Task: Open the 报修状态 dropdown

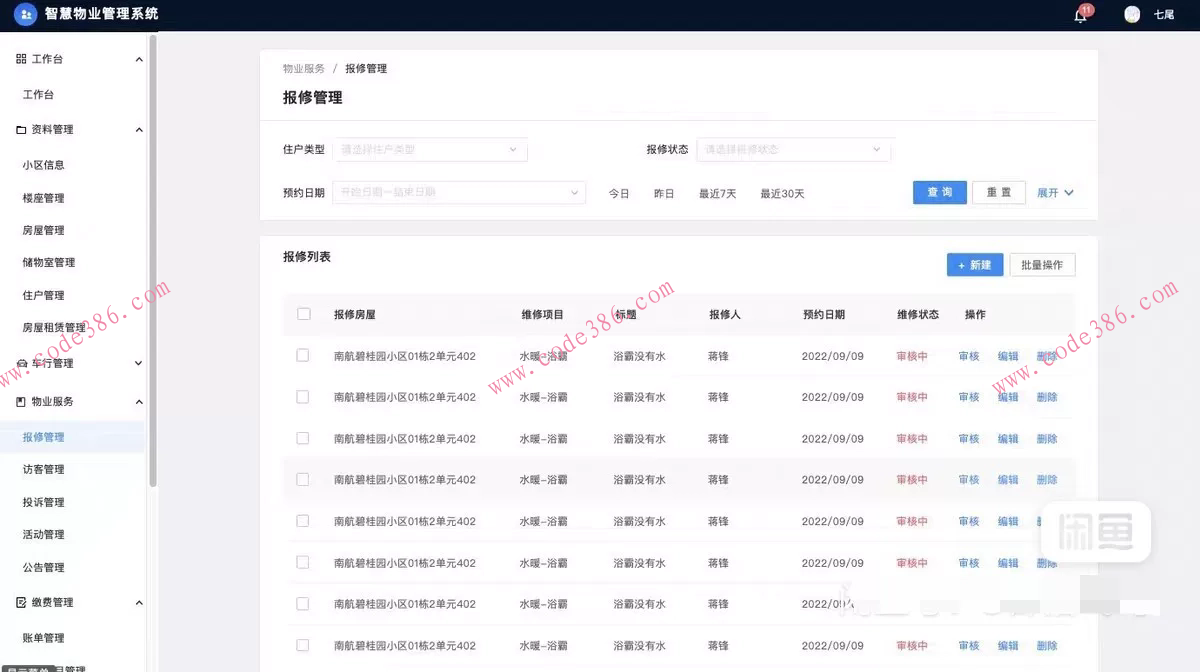Action: pyautogui.click(x=794, y=149)
